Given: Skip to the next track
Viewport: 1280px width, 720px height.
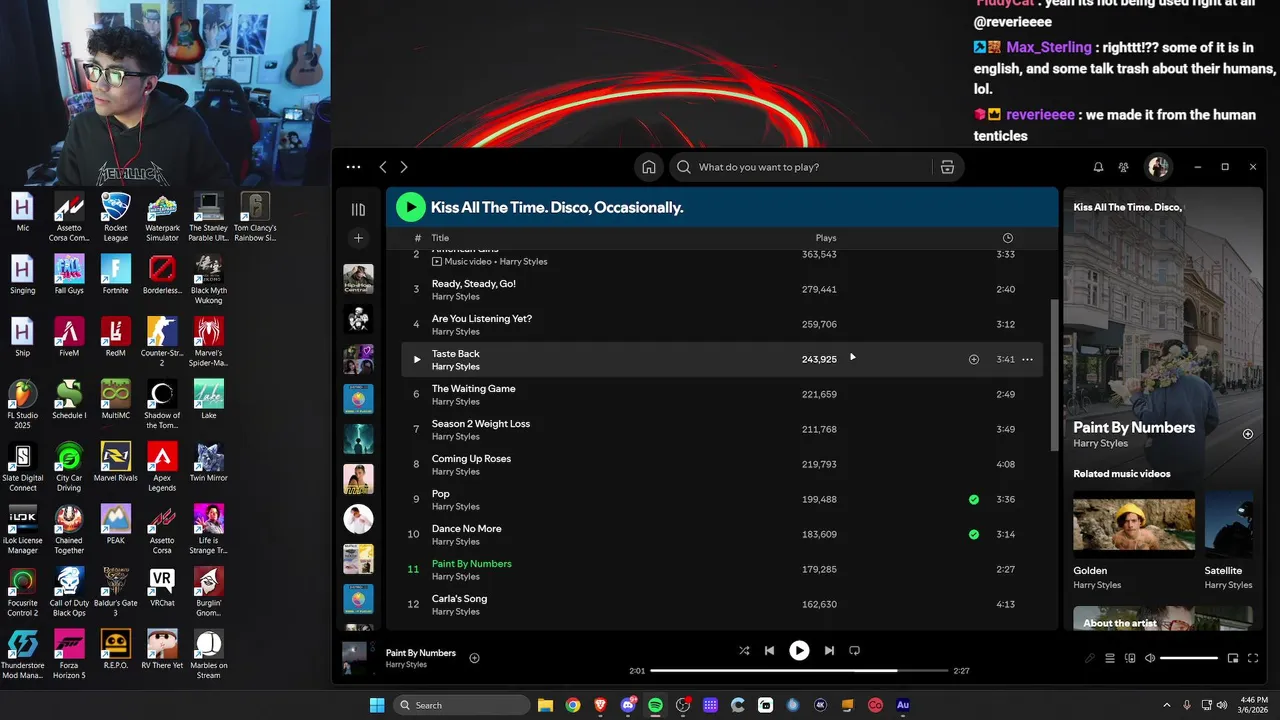Looking at the screenshot, I should [829, 650].
